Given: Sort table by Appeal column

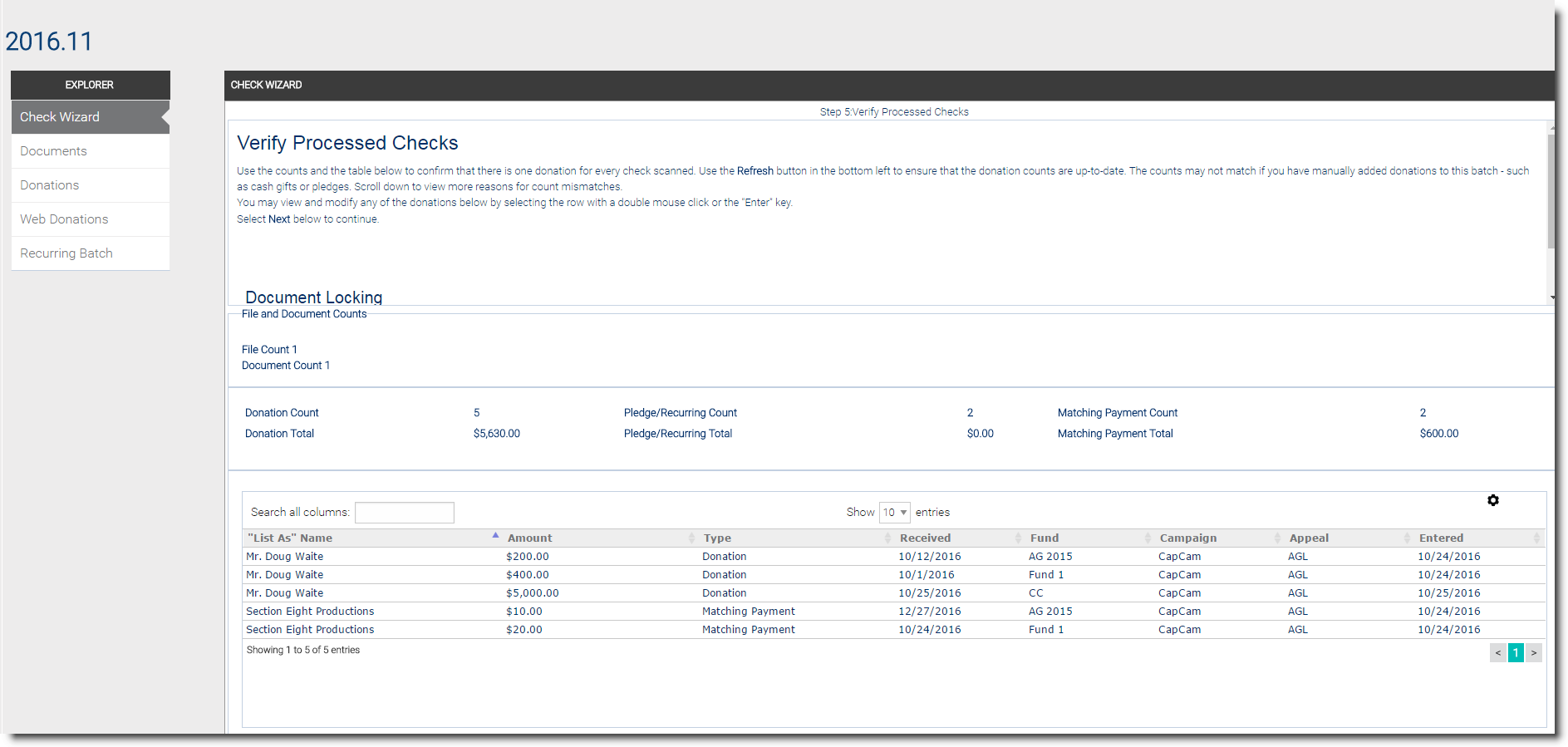Looking at the screenshot, I should click(x=1349, y=538).
